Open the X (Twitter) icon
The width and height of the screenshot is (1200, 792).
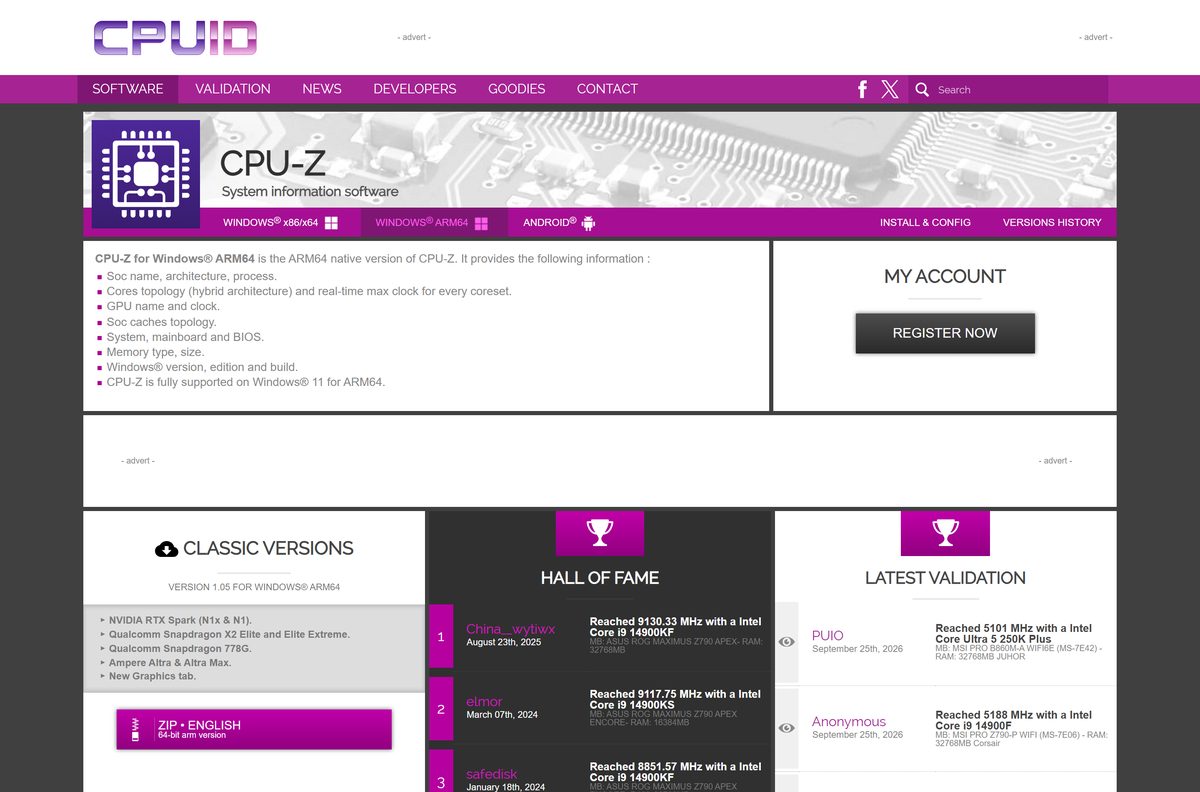(x=890, y=89)
